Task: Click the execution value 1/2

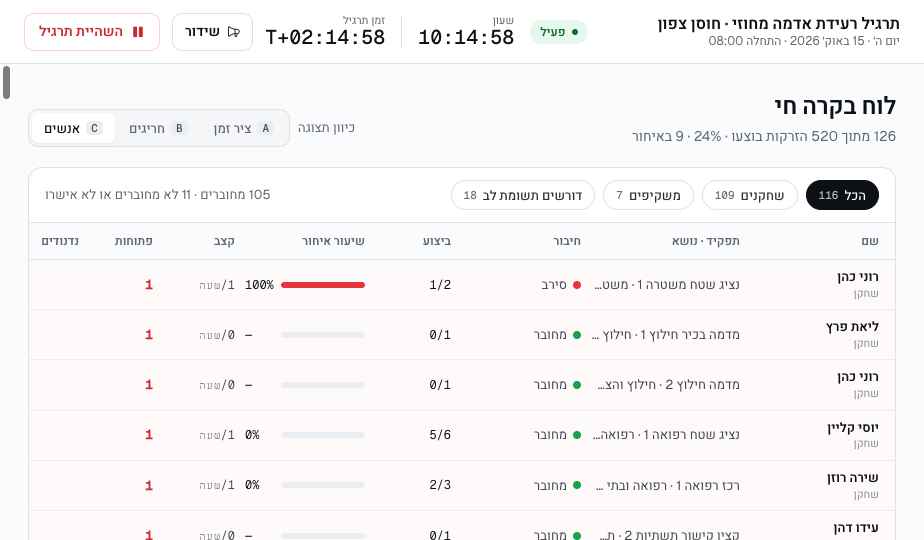Action: click(x=440, y=285)
